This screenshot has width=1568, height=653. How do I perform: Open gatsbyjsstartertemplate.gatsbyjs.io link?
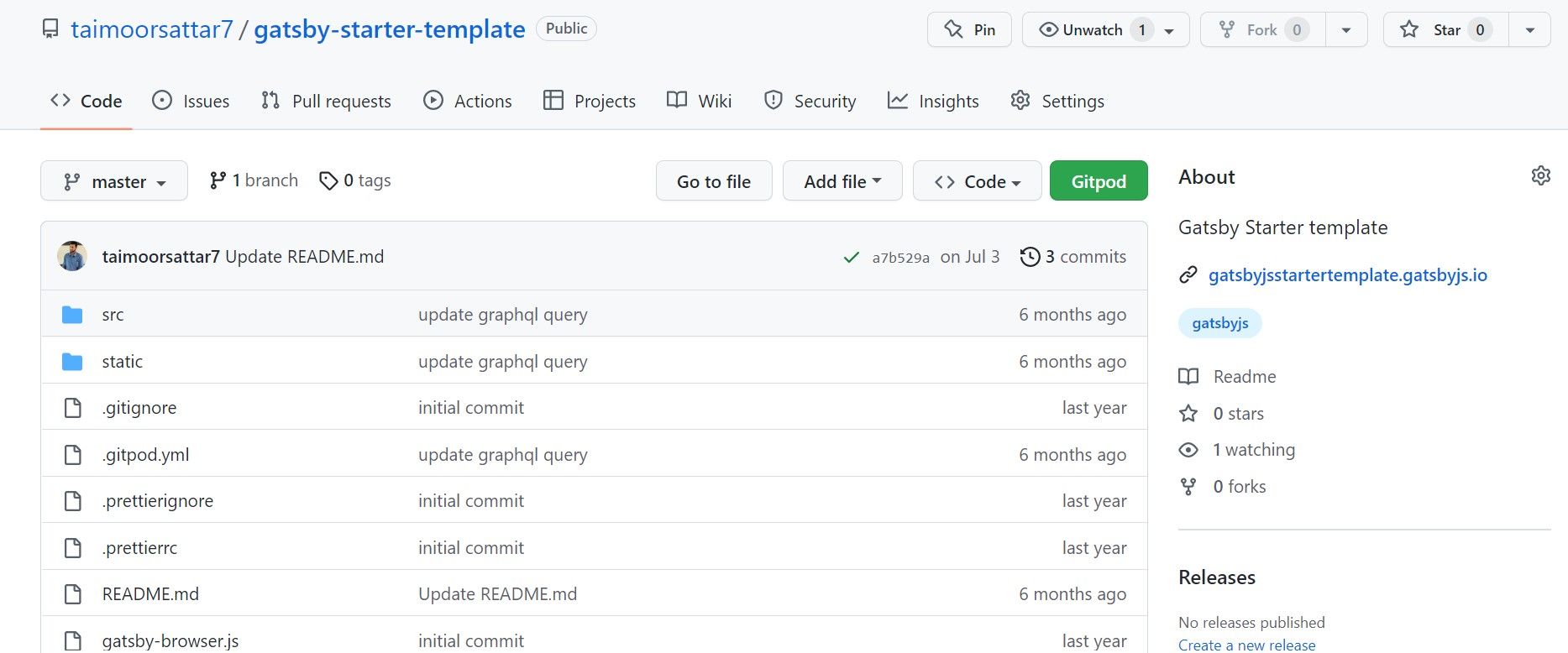point(1347,275)
